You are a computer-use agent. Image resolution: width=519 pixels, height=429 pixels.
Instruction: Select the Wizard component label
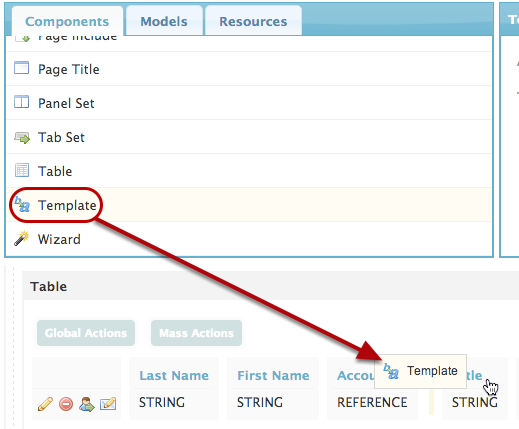(x=59, y=239)
